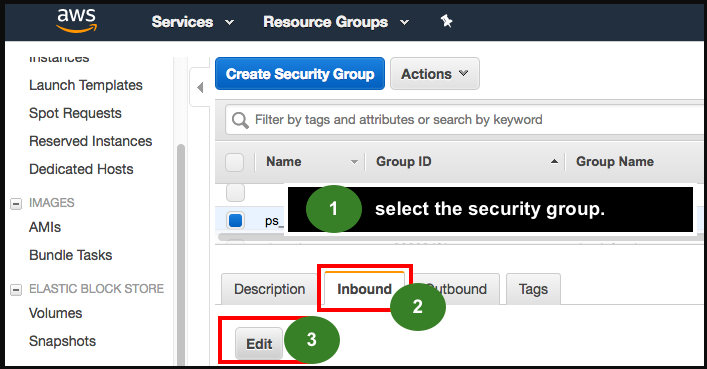707x369 pixels.
Task: Toggle the select-all checkbox in table header
Action: pyautogui.click(x=234, y=162)
